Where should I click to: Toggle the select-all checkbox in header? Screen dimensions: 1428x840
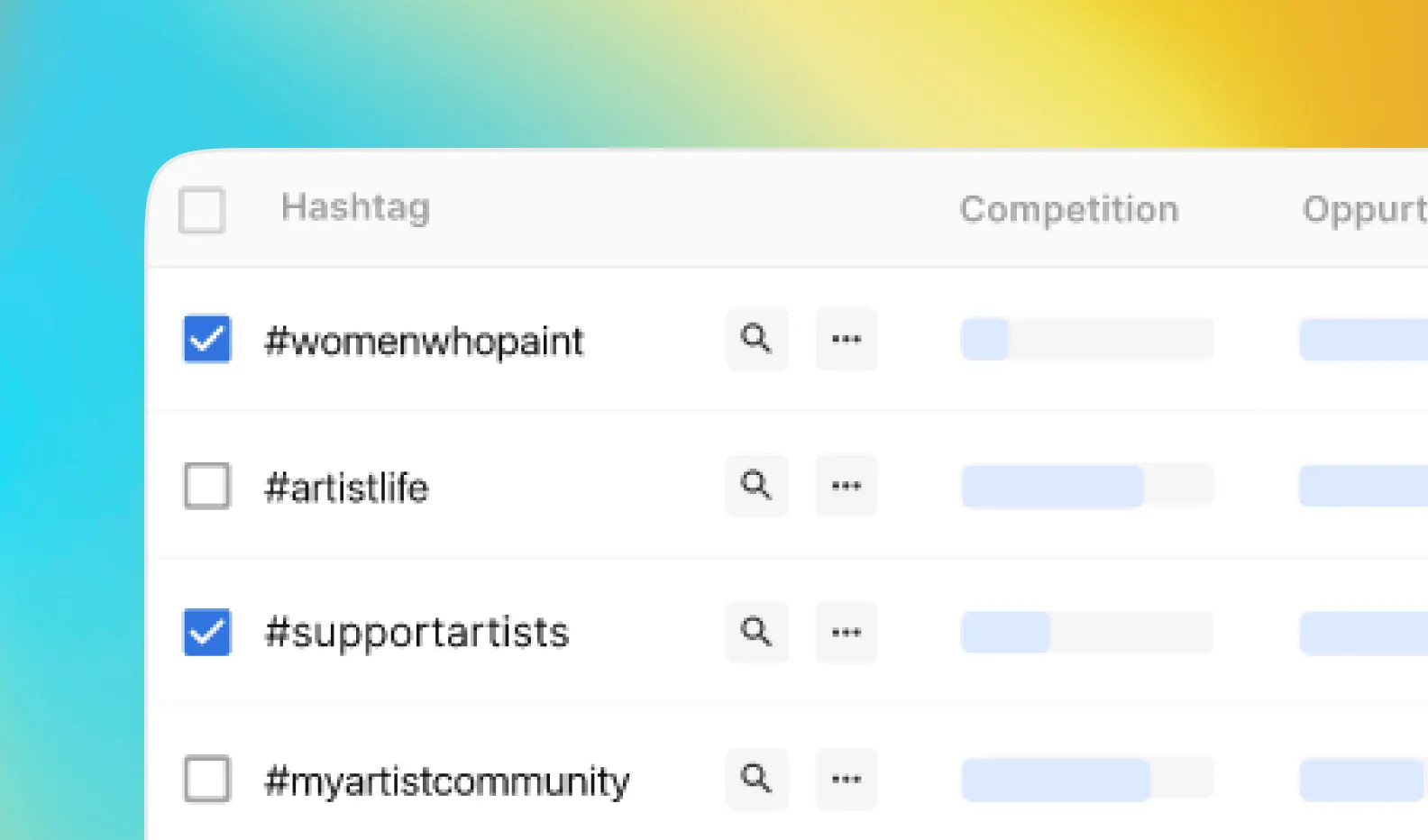point(202,210)
